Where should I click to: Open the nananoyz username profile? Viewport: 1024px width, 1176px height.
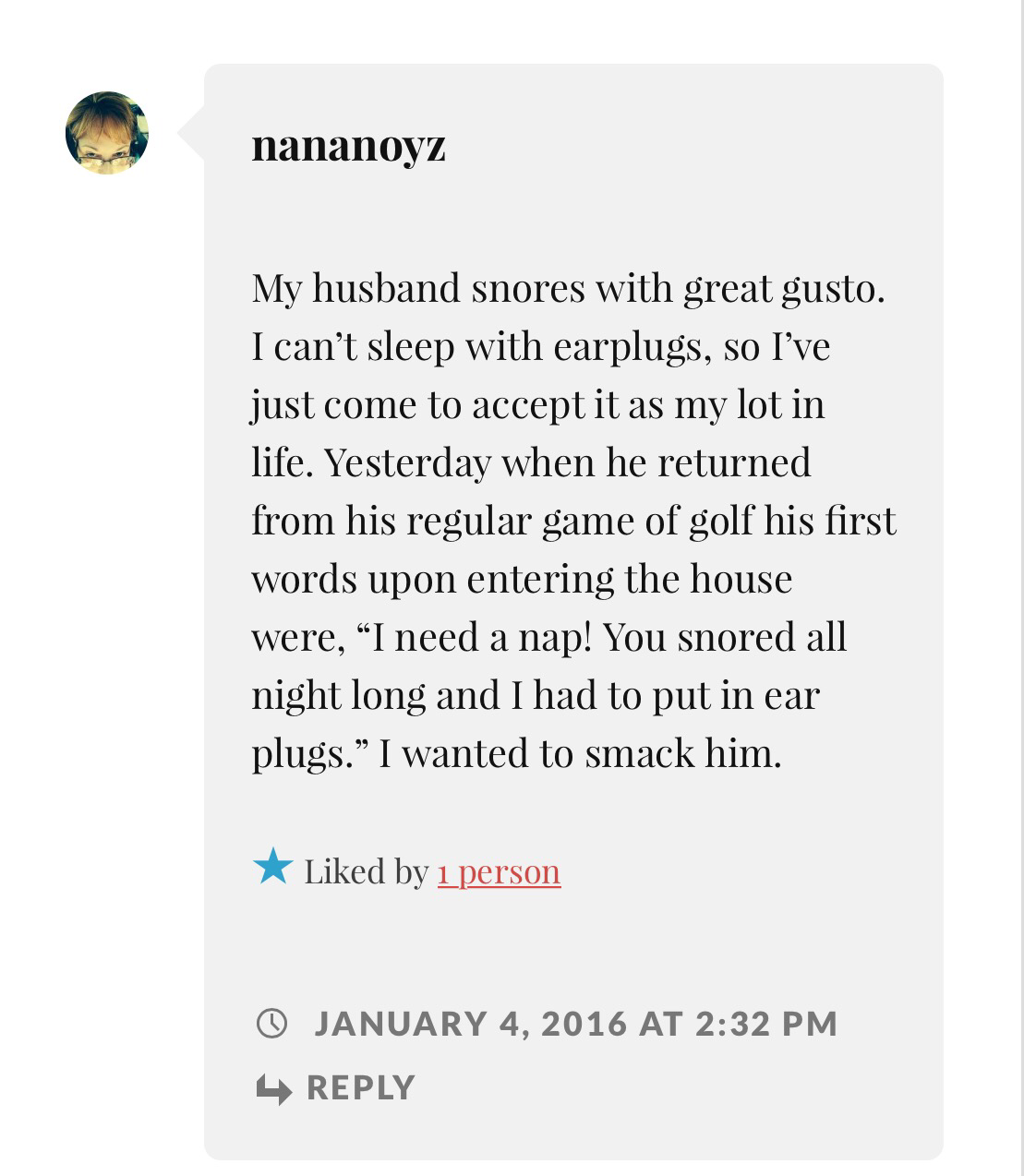(x=348, y=145)
